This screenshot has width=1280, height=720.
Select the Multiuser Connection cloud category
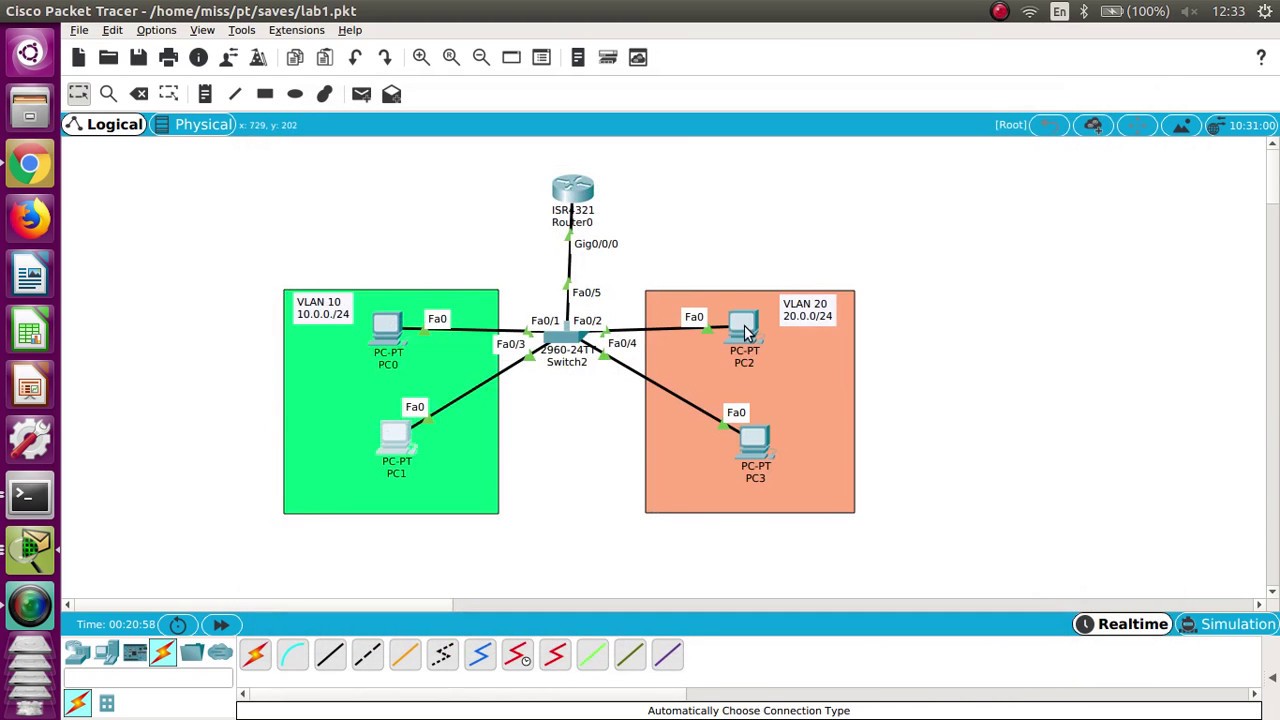(220, 653)
